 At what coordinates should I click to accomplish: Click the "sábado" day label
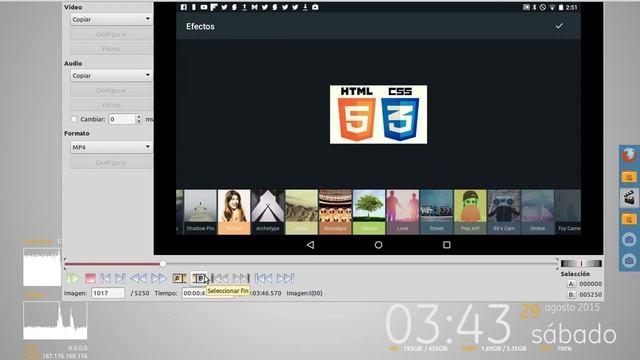573,334
